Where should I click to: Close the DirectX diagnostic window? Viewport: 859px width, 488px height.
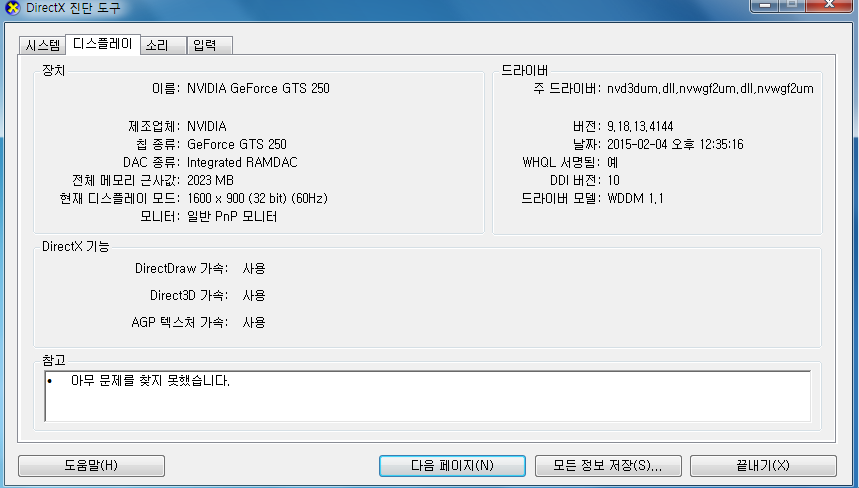(829, 5)
